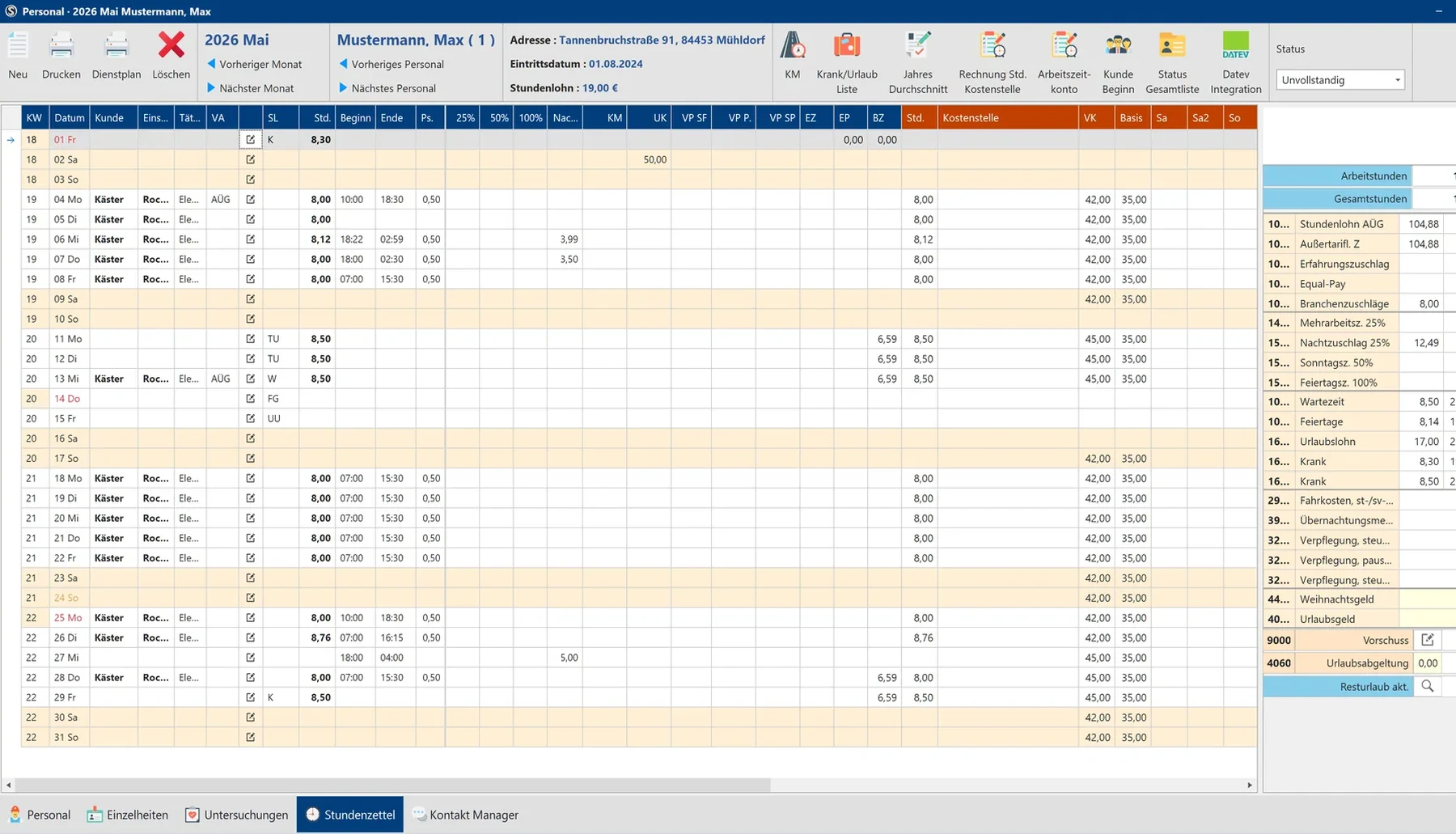The image size is (1456, 834).
Task: Go to Vorheriges Personal
Action: 391,64
